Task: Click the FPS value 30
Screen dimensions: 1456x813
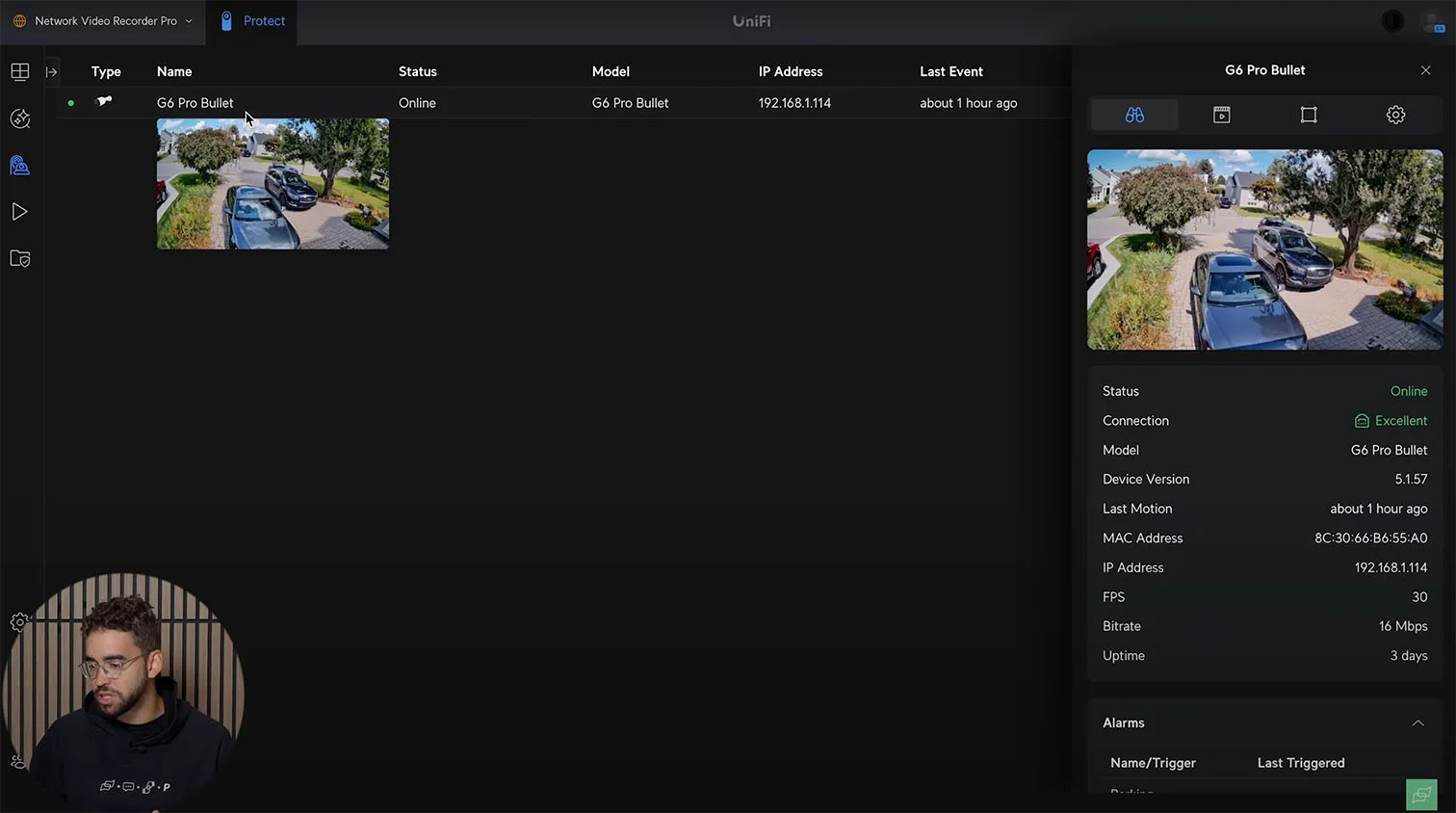Action: 1419,597
